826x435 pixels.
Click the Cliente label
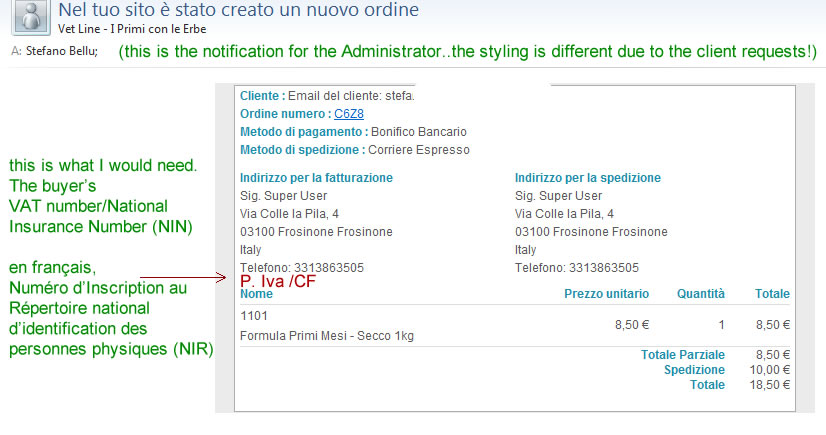262,96
